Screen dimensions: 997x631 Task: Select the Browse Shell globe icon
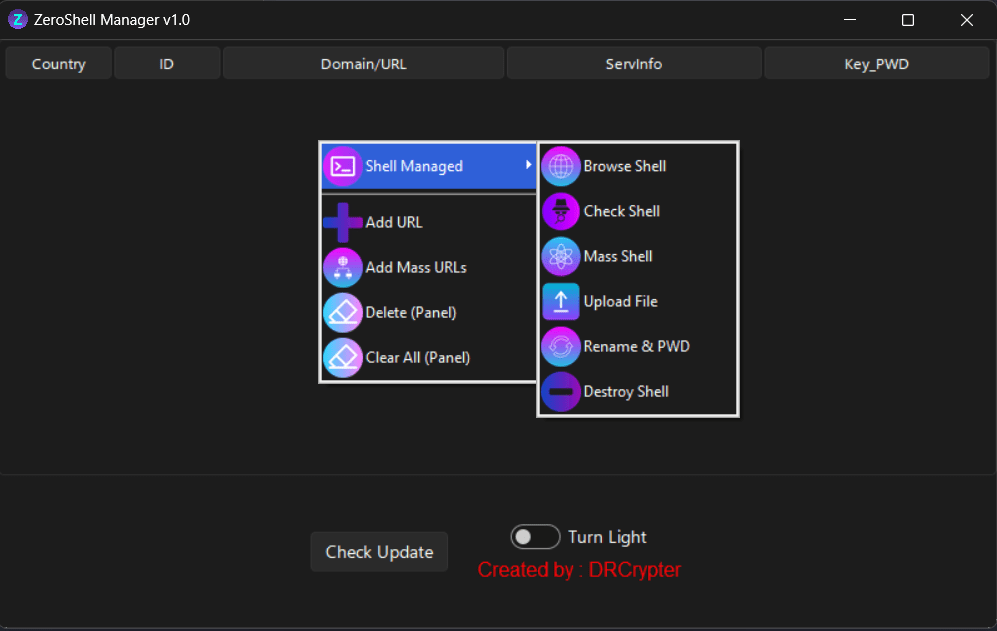click(x=561, y=166)
